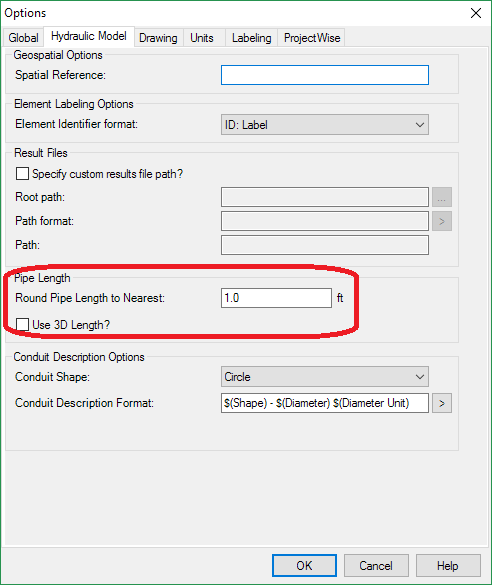Expand the Element Identifier format dropdown
492x585 pixels.
(325, 125)
